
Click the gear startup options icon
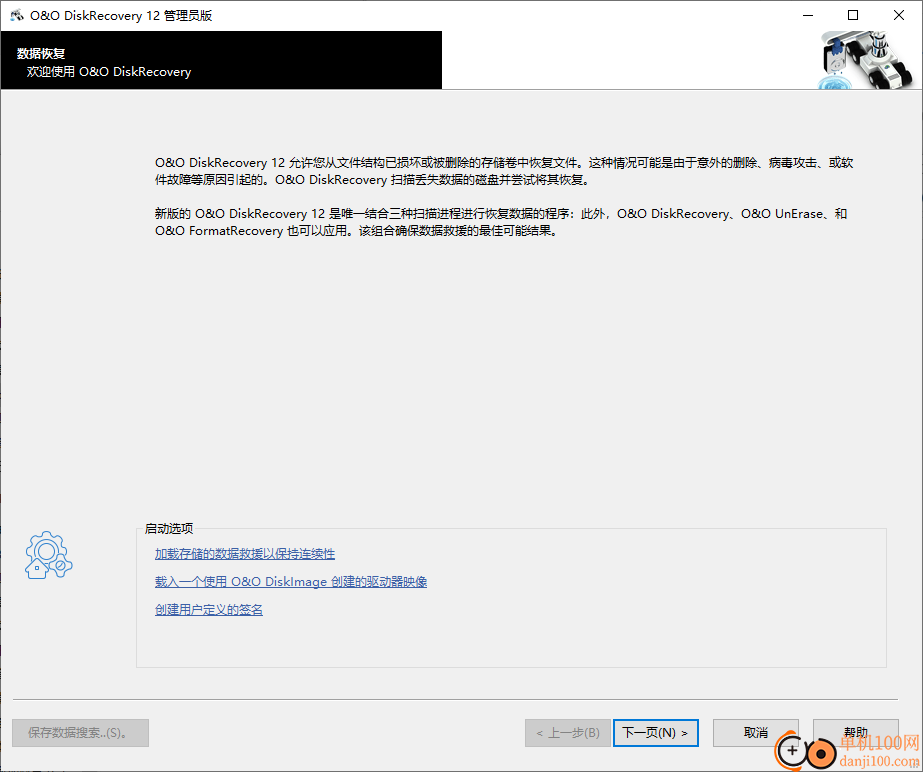click(48, 555)
